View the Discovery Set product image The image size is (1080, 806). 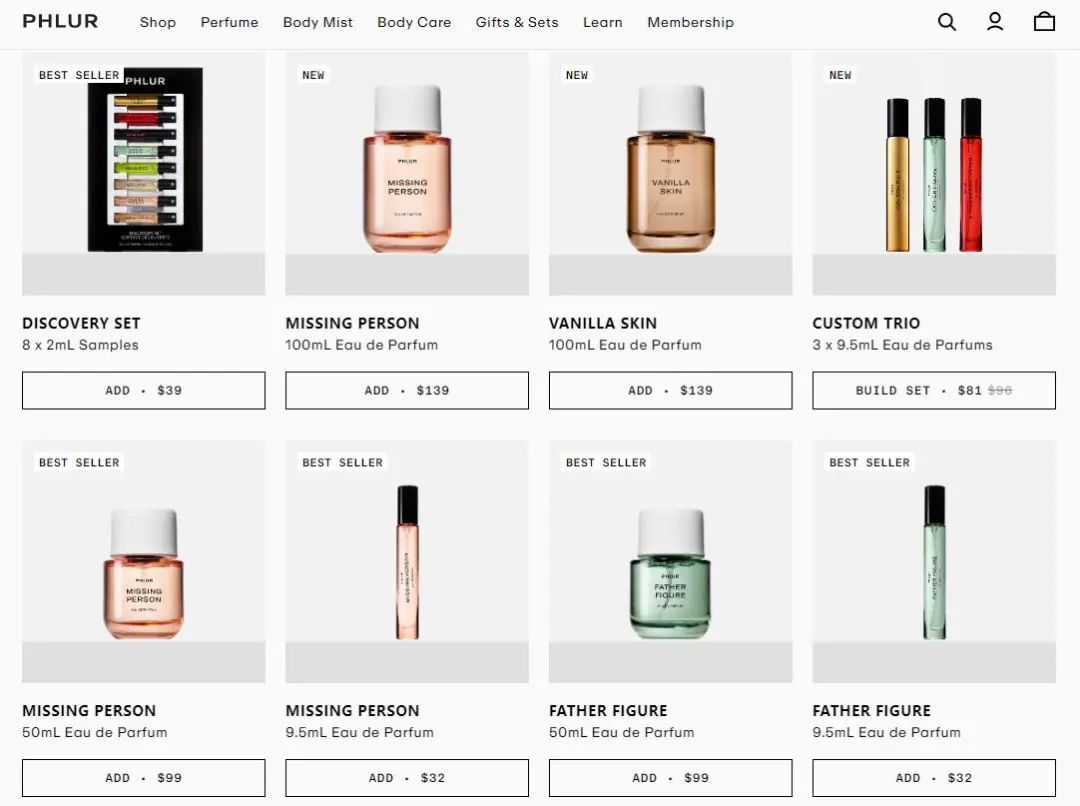tap(143, 174)
